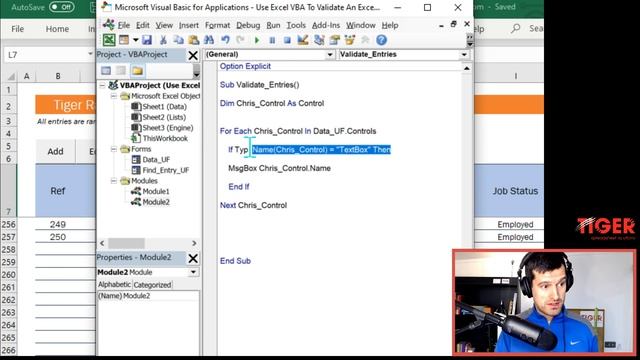
Task: Open the Window menu
Action: point(361,25)
